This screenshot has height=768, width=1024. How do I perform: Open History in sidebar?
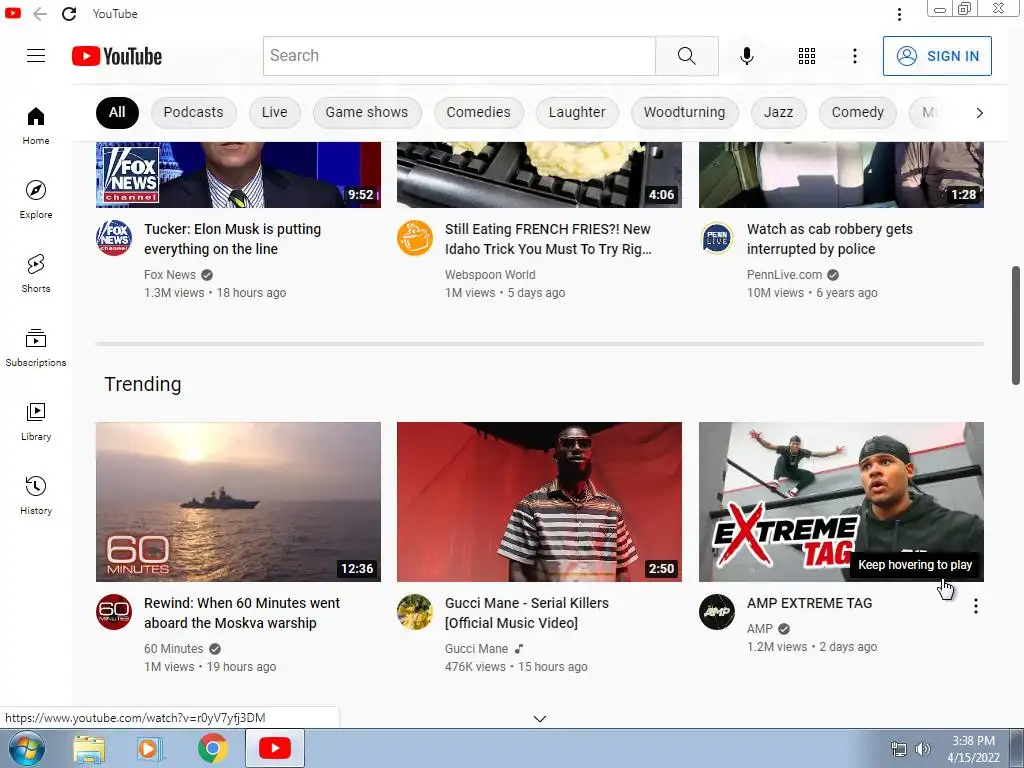36,495
